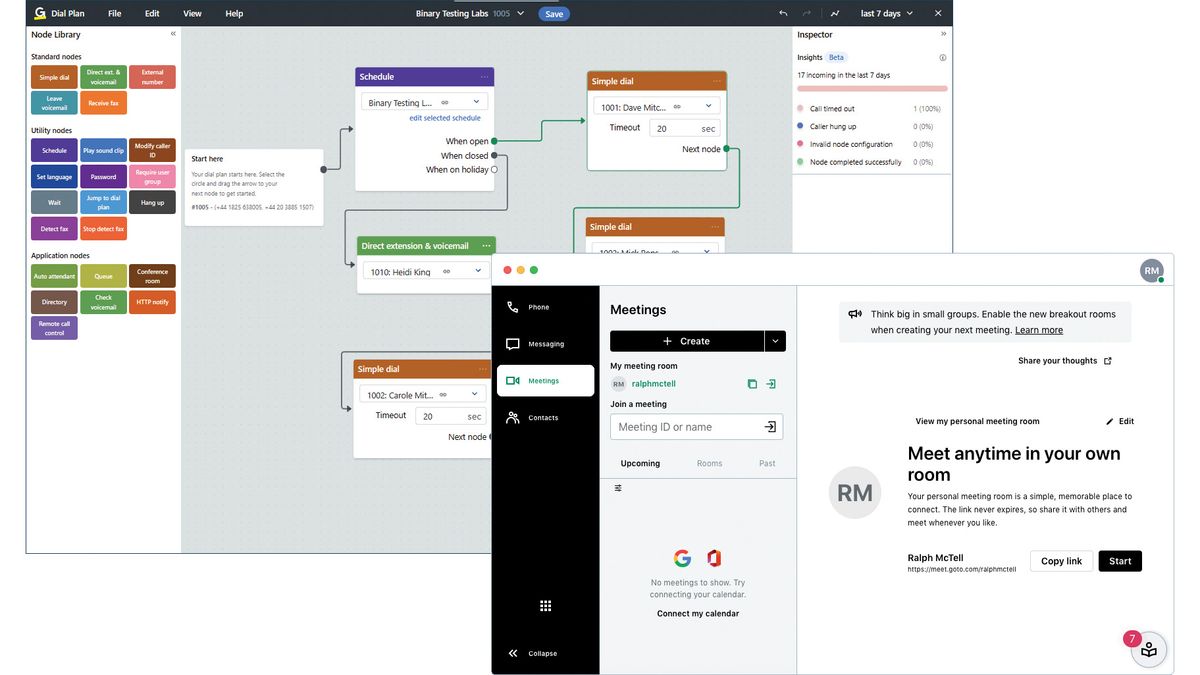
Task: Expand the 1002: Carole Mit dropdown
Action: point(474,395)
